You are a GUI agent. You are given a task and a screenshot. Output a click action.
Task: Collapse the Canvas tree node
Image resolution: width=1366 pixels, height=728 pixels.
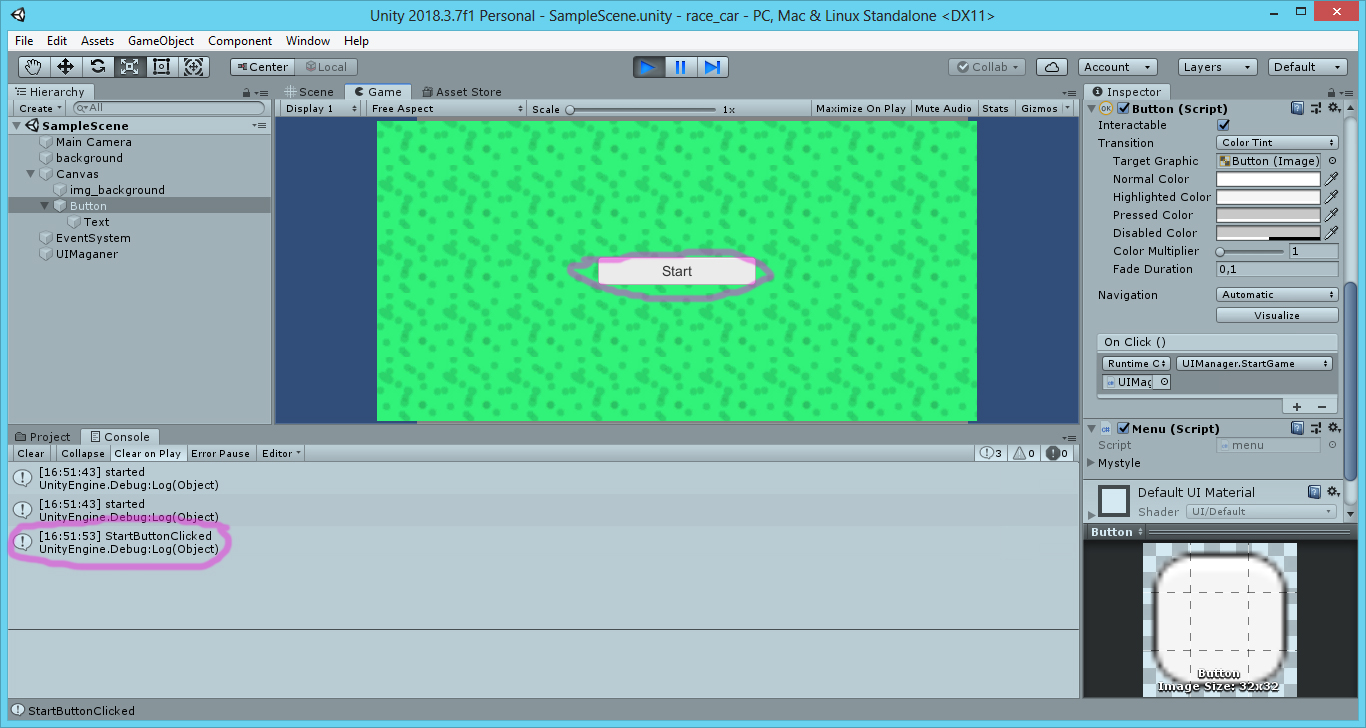[x=30, y=174]
